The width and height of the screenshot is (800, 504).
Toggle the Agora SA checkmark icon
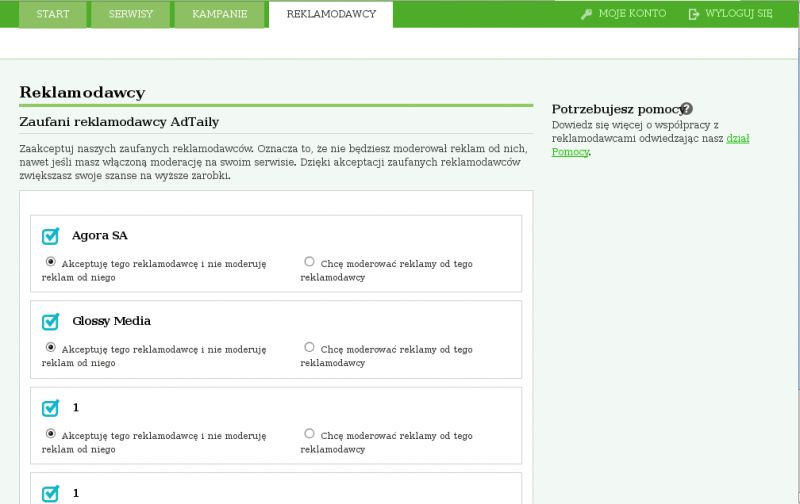pos(51,236)
